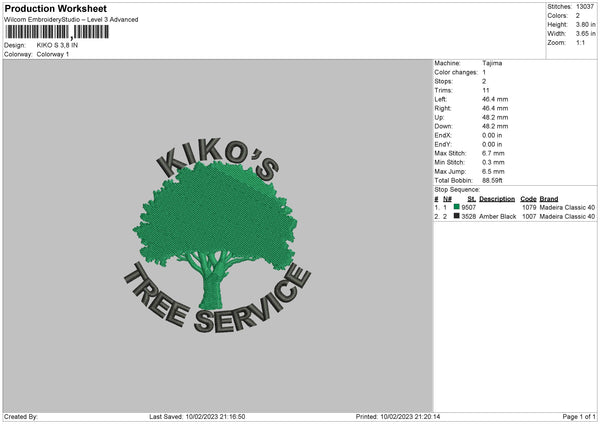The height and width of the screenshot is (424, 600).
Task: Click the Stitches count 13037
Action: (x=585, y=7)
